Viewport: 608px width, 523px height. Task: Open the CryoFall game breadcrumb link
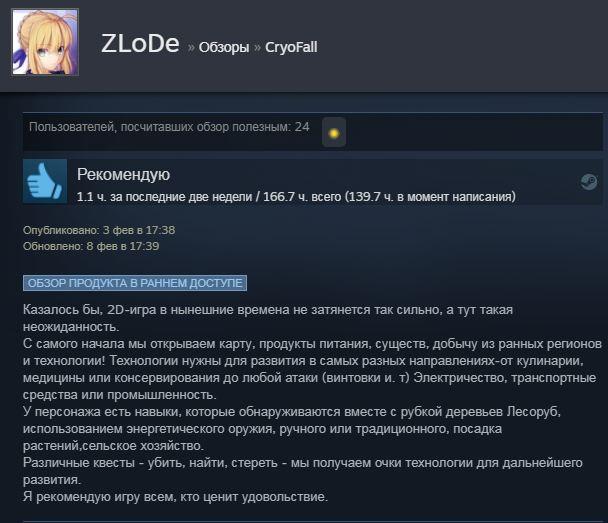click(291, 47)
